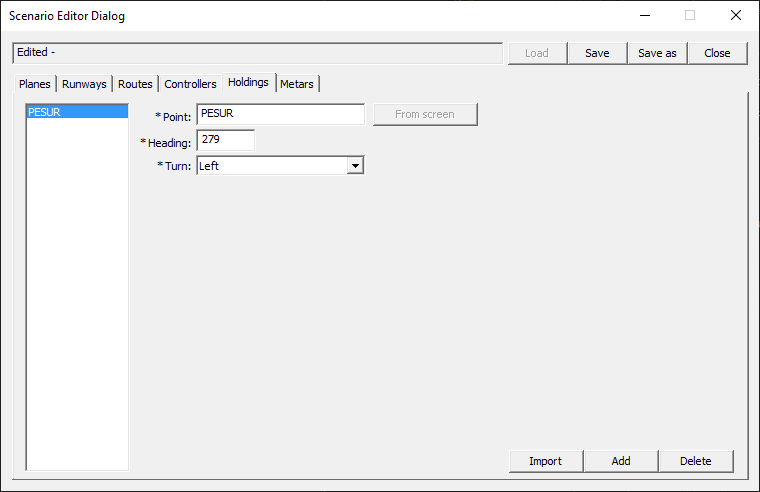Focus the Heading value field
Image resolution: width=760 pixels, height=492 pixels.
coord(225,140)
